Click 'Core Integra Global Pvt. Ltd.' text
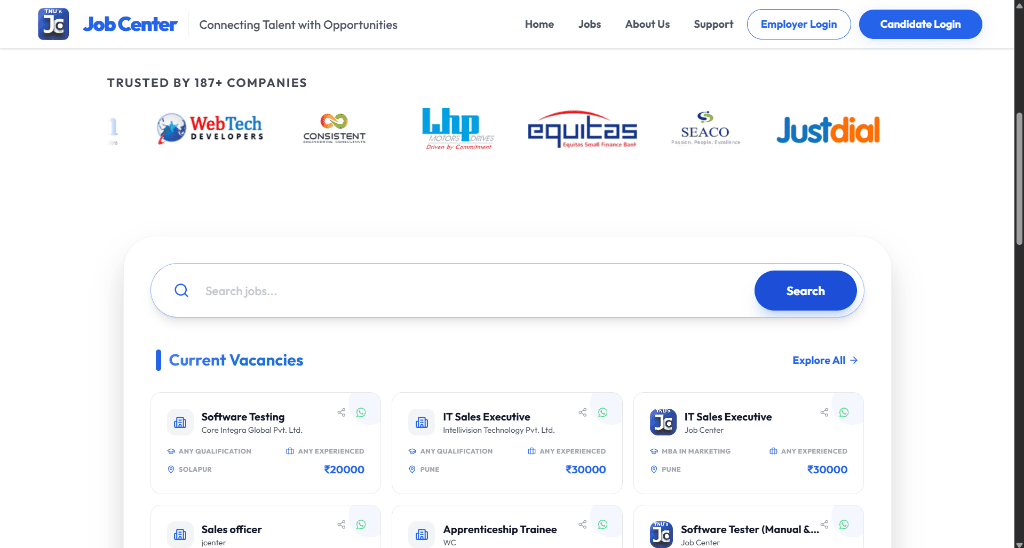 [x=252, y=430]
